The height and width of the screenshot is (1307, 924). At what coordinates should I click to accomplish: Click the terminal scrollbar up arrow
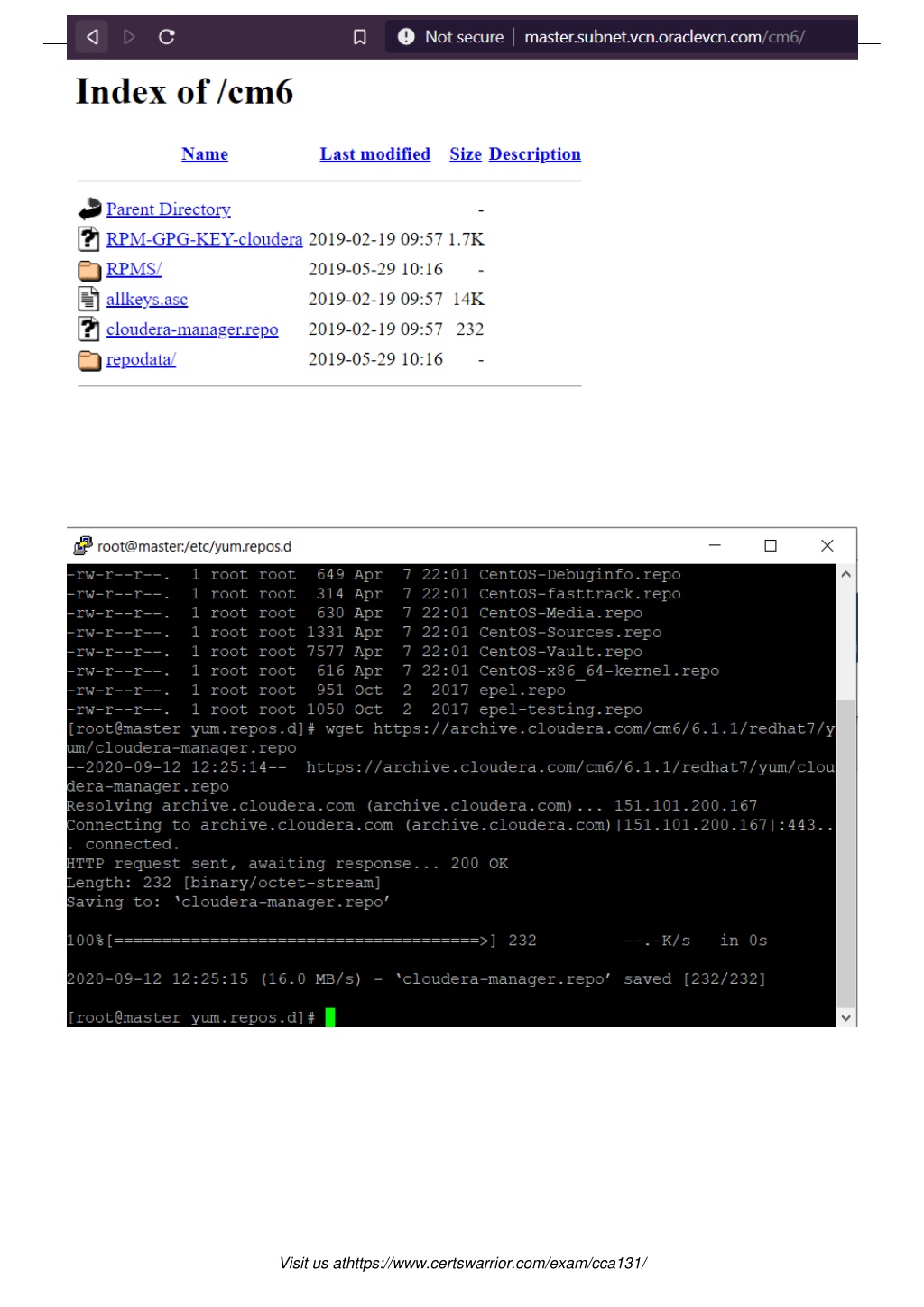tap(846, 574)
